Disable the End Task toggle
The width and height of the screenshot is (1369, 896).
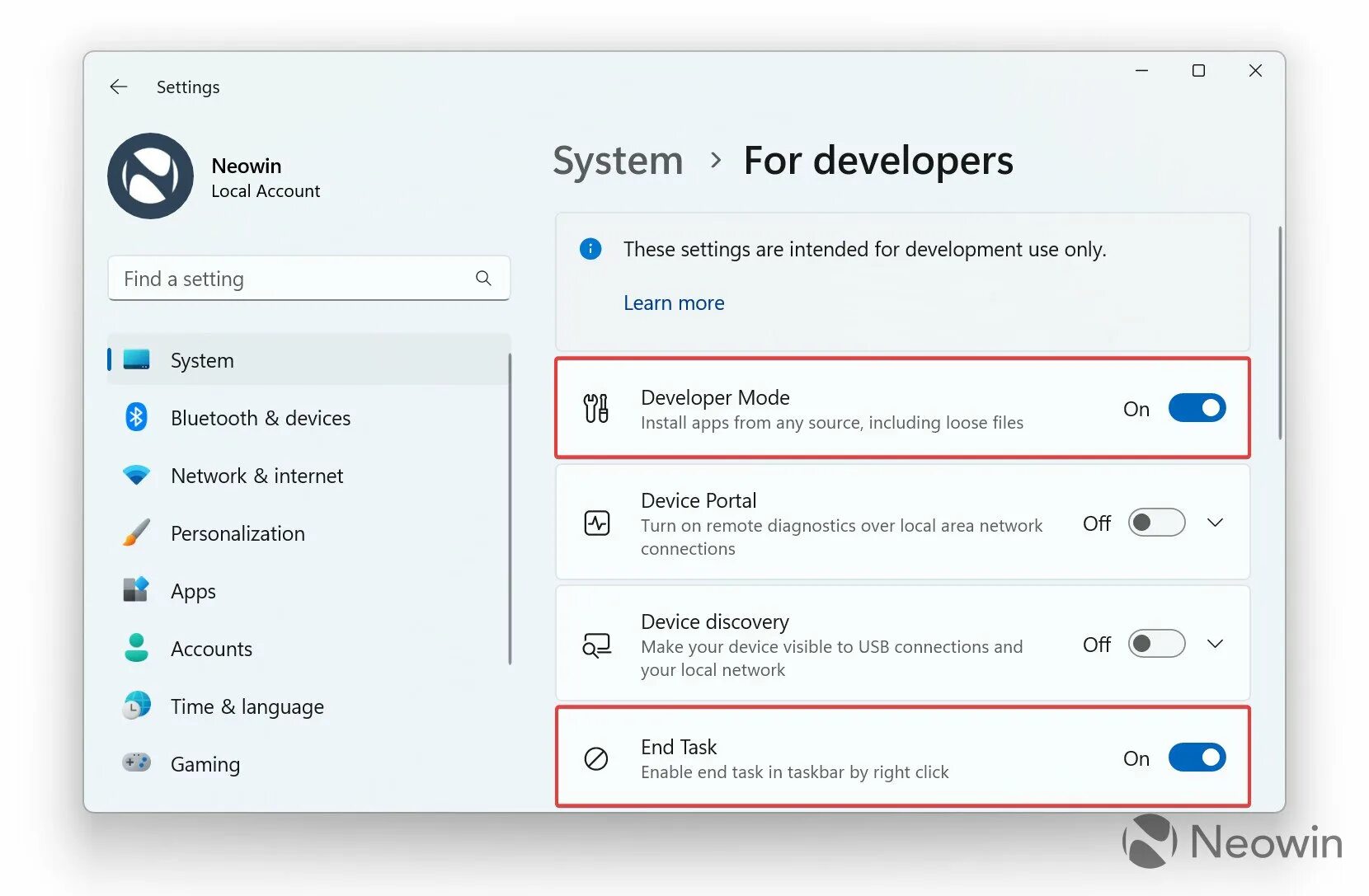1197,758
